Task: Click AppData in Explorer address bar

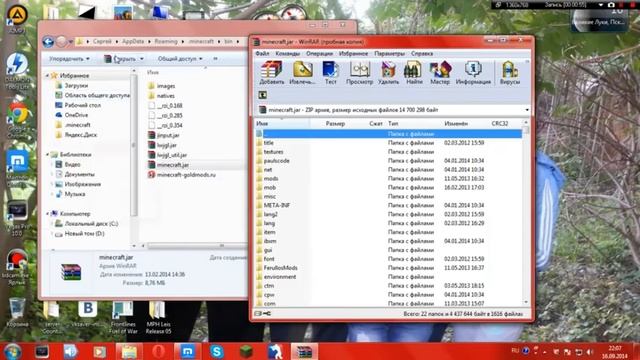Action: [x=133, y=42]
